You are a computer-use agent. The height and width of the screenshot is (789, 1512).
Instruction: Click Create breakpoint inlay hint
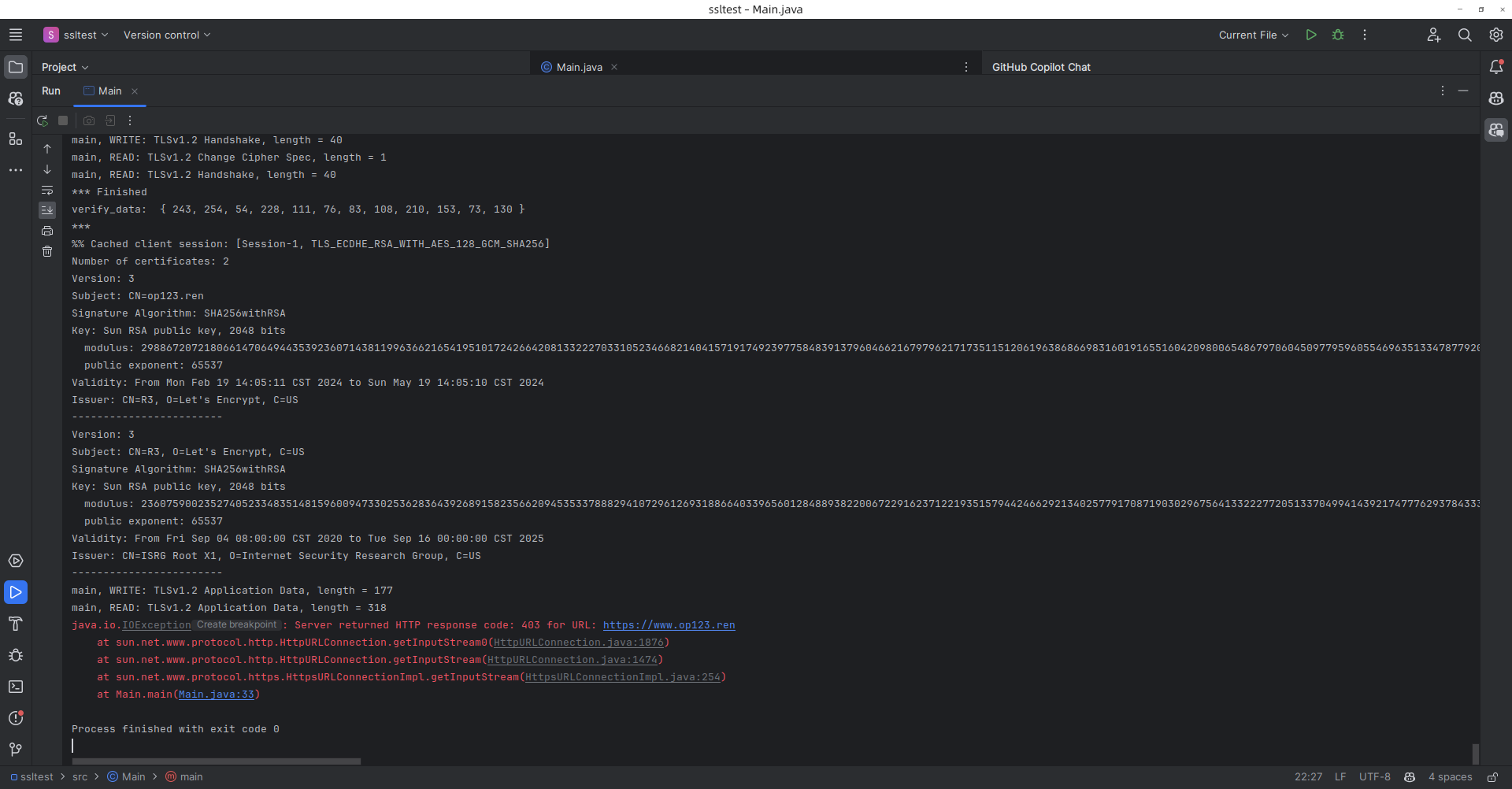pos(236,624)
